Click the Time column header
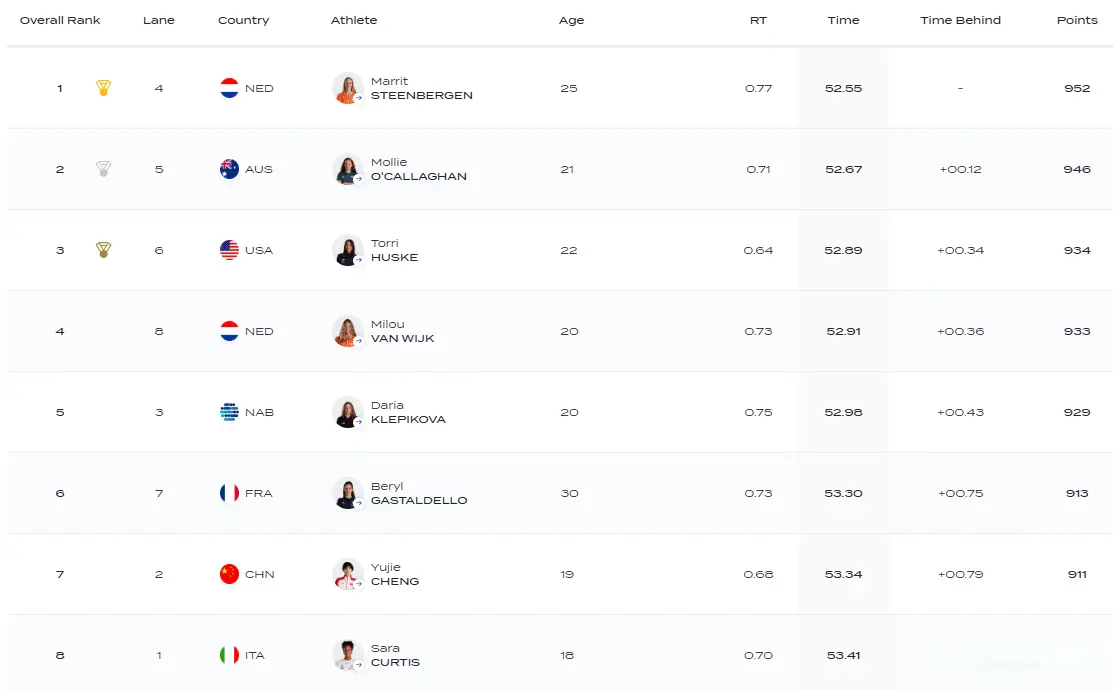This screenshot has width=1113, height=690. point(843,20)
